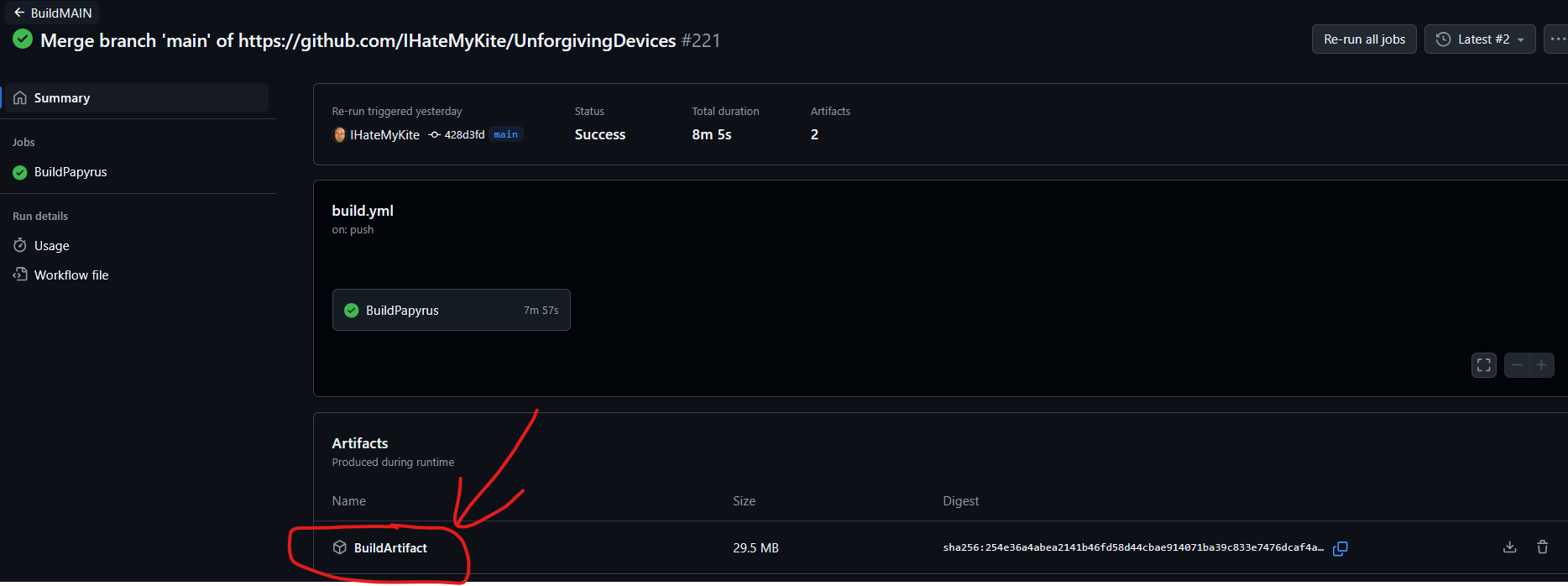Click the build.yml workflow title
Viewport: 1568px width, 586px height.
[363, 211]
